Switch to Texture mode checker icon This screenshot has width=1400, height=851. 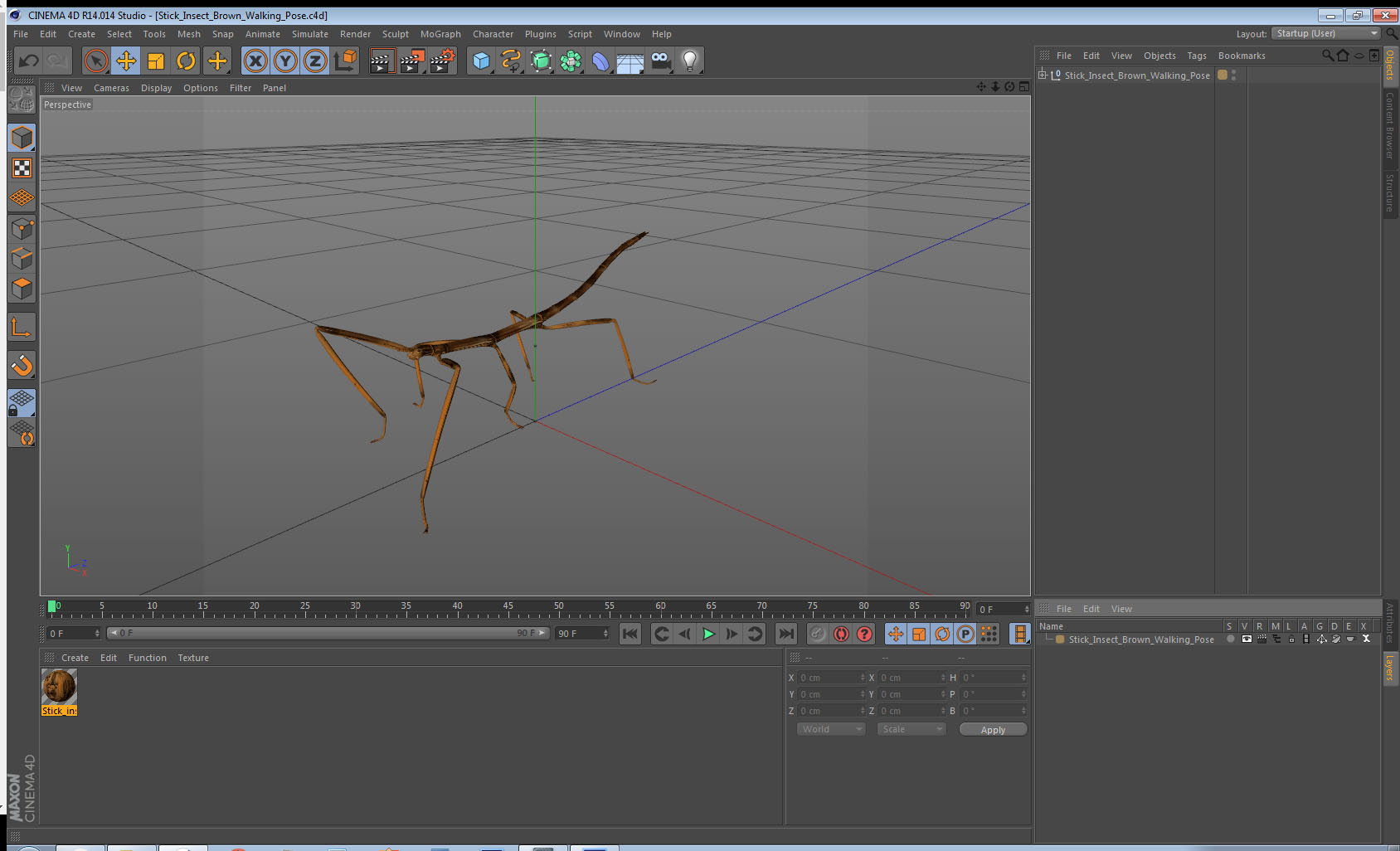click(x=22, y=168)
